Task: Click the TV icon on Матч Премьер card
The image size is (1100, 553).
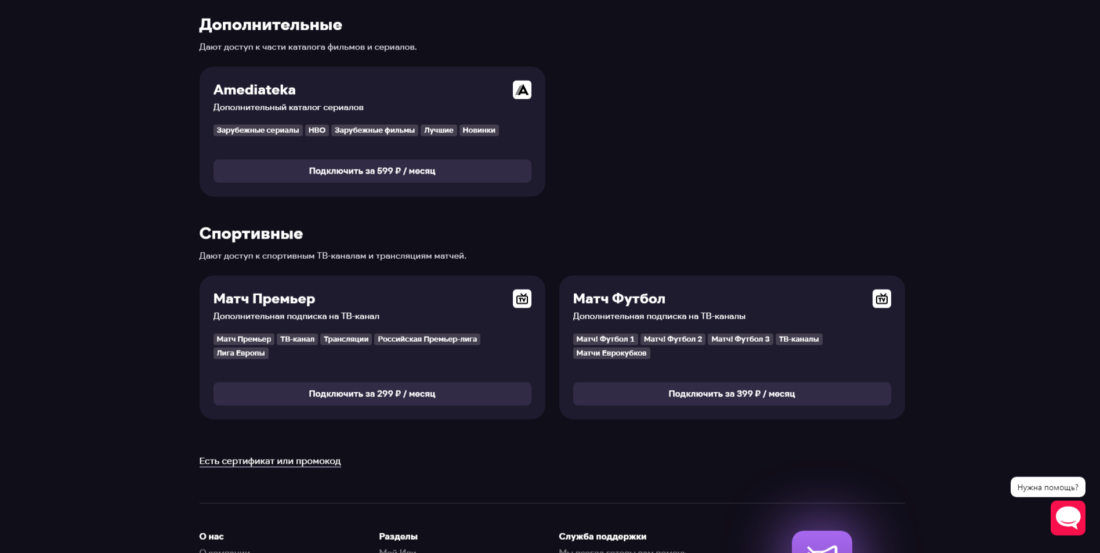Action: [522, 298]
